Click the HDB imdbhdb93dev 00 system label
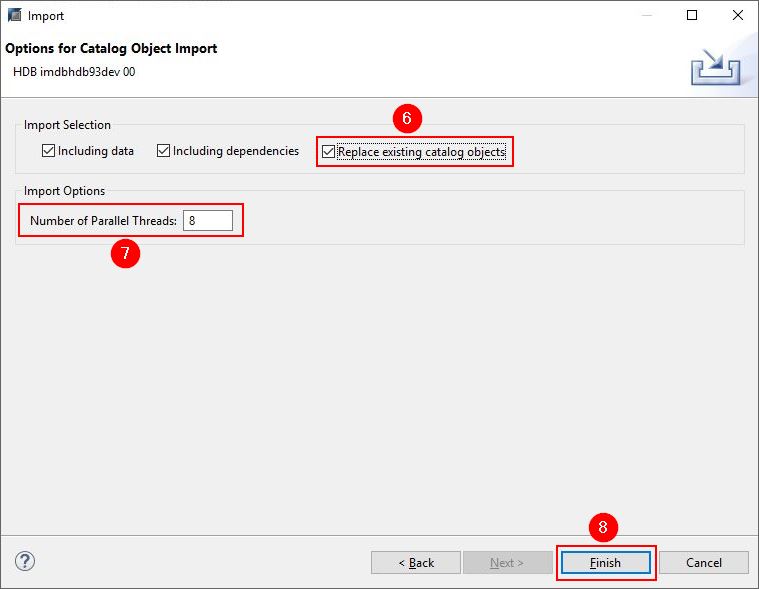 [74, 72]
